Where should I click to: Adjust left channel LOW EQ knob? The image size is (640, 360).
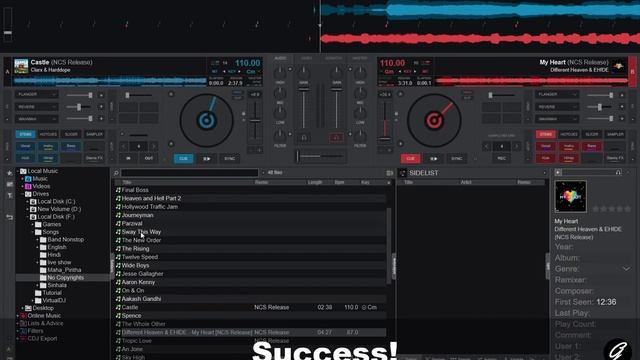pyautogui.click(x=280, y=113)
